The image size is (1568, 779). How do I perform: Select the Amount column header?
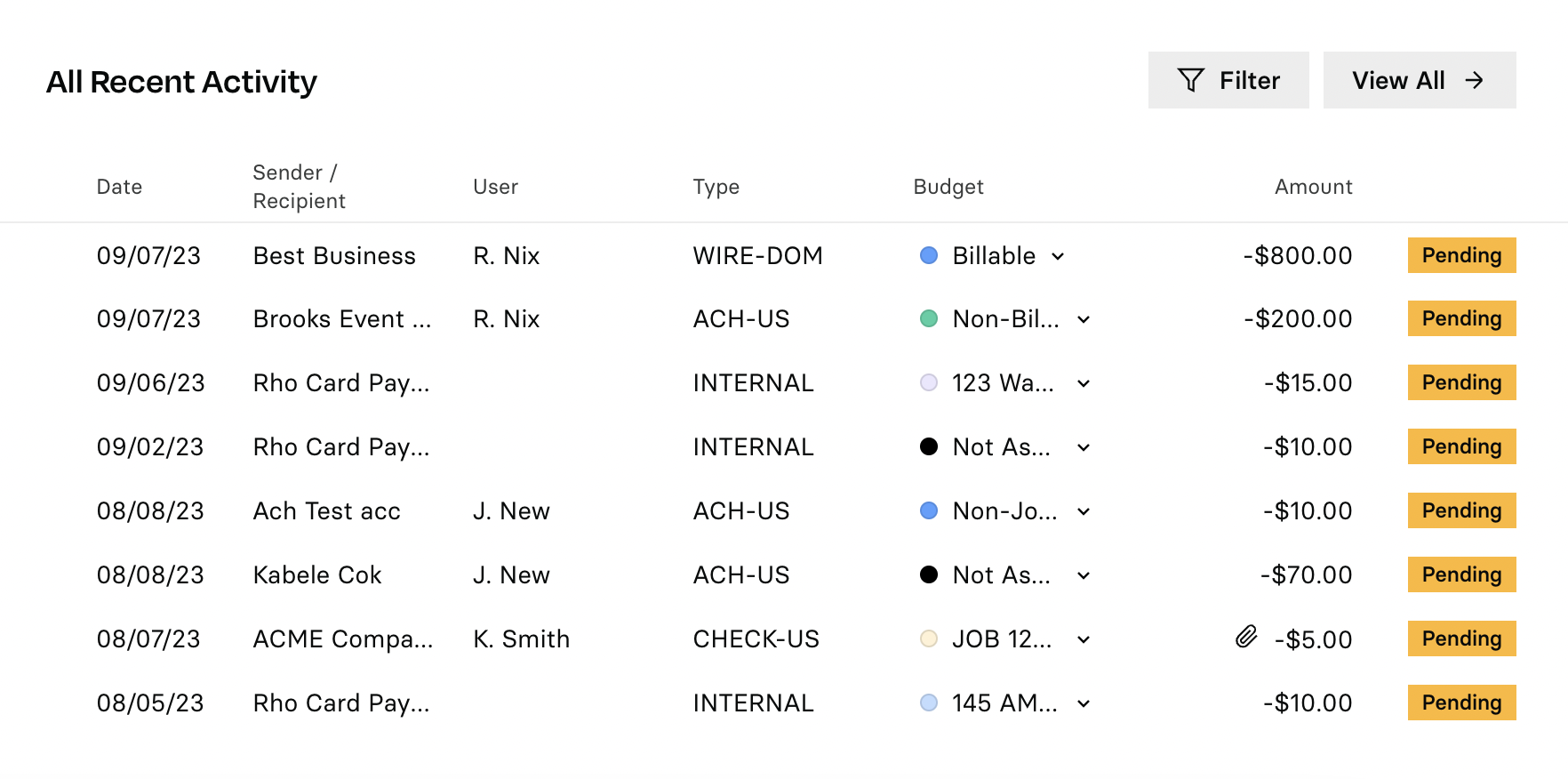coord(1313,187)
